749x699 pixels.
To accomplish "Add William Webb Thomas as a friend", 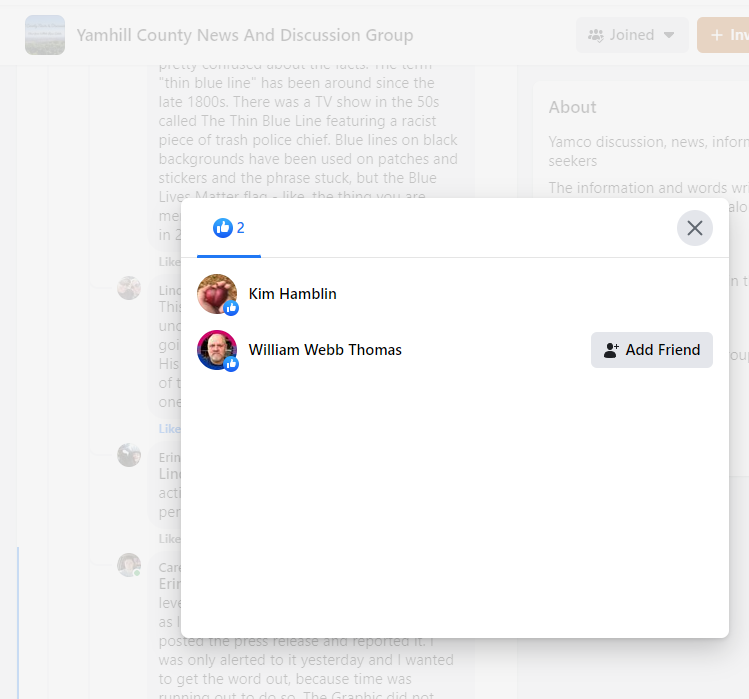I will pos(652,350).
